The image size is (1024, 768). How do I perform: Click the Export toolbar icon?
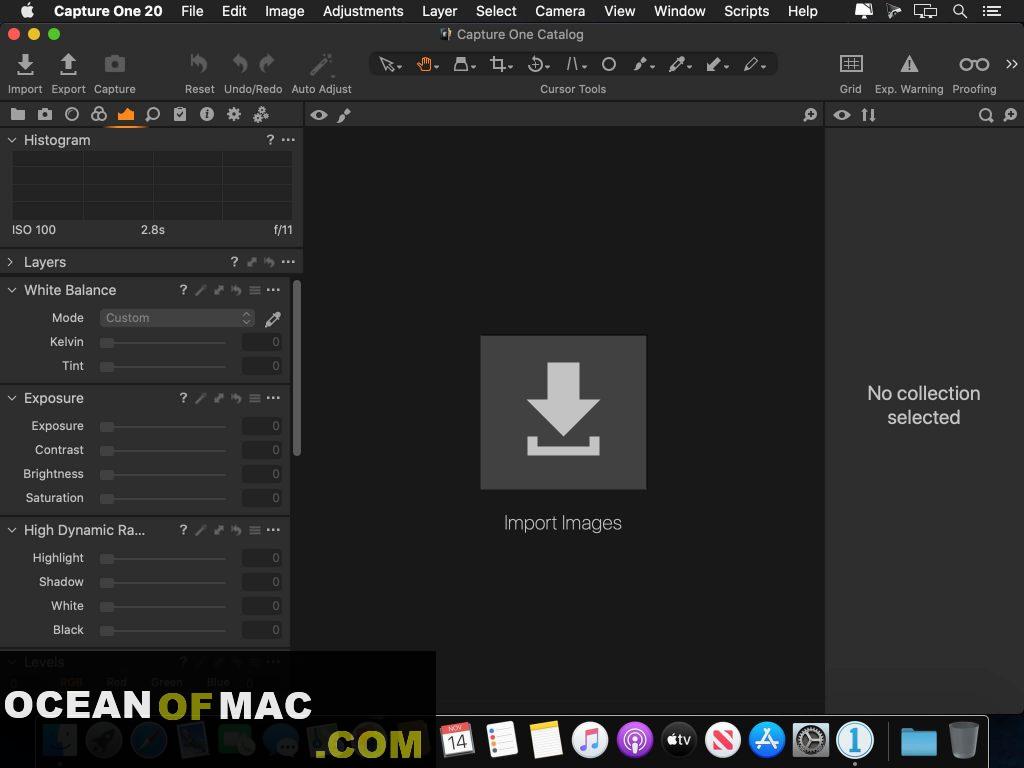point(68,64)
